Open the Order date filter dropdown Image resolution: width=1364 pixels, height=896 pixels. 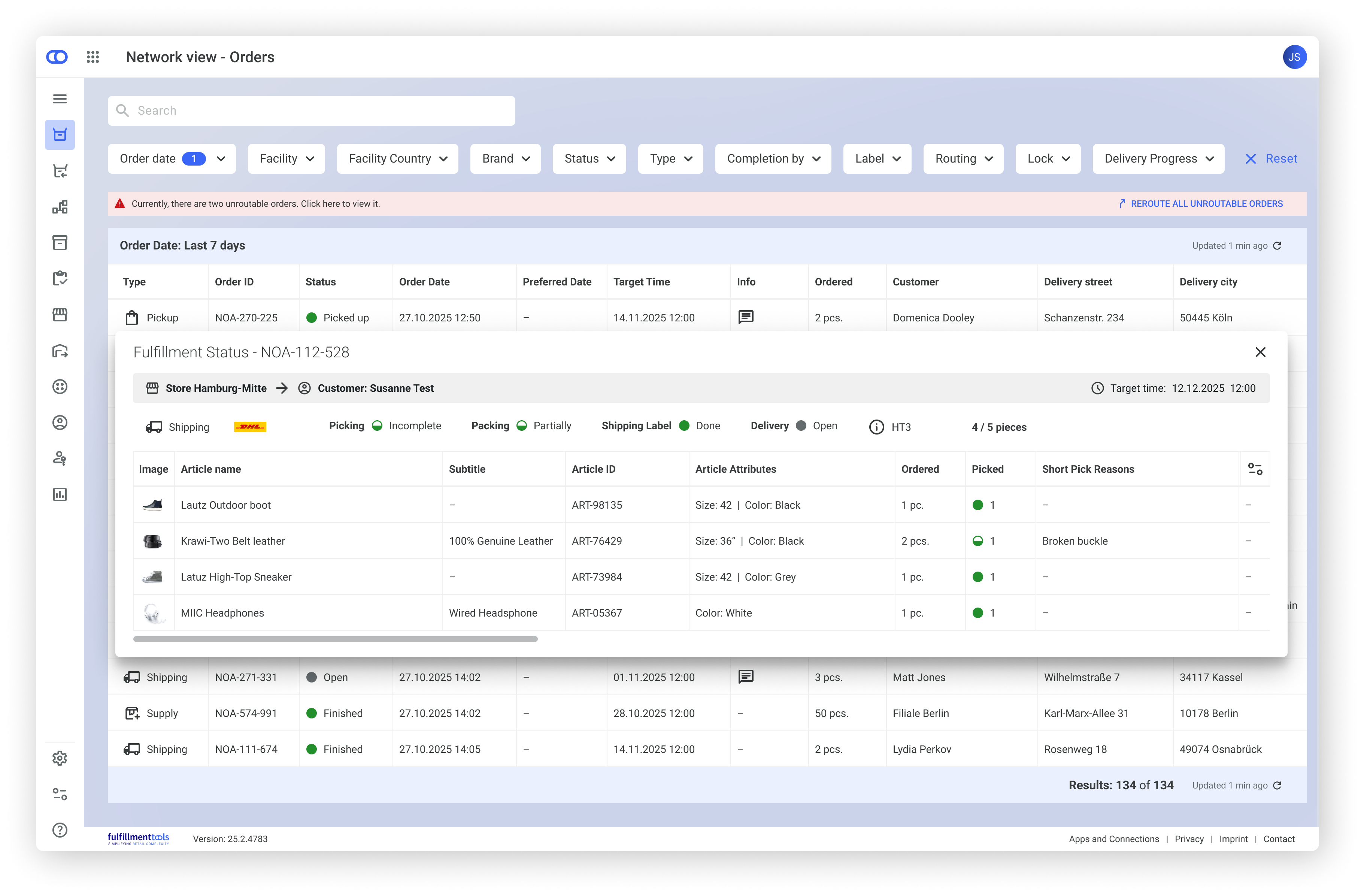172,159
